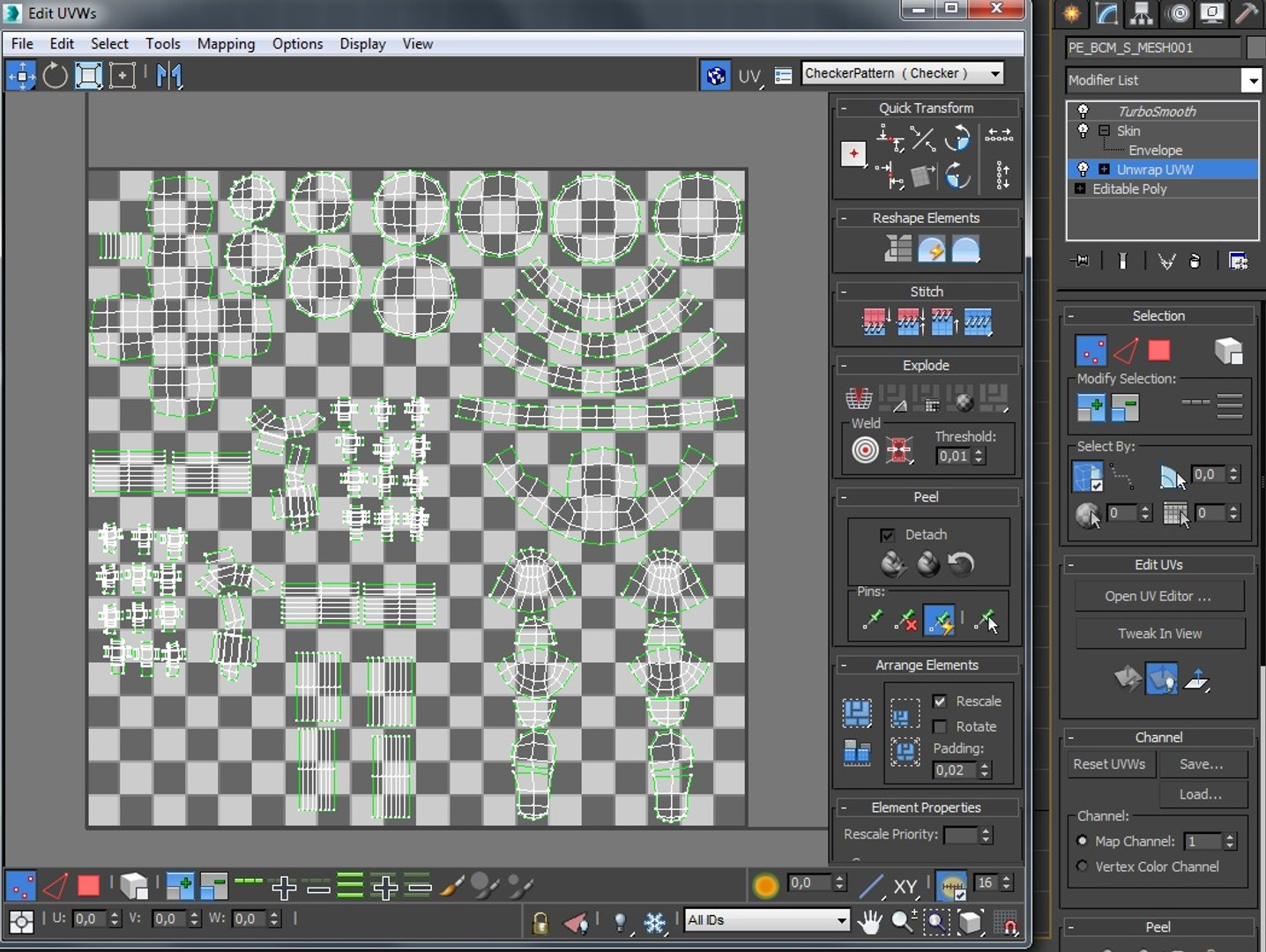Click the Pin selected vertices icon
The height and width of the screenshot is (952, 1266).
point(872,621)
